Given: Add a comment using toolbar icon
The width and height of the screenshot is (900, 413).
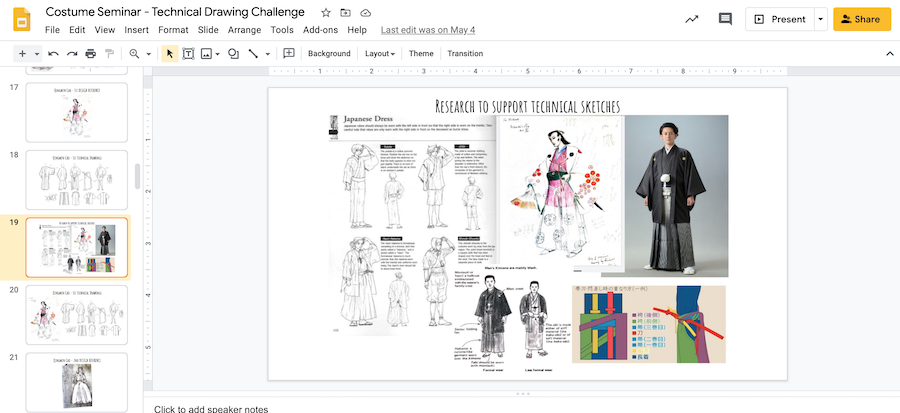Looking at the screenshot, I should point(289,53).
